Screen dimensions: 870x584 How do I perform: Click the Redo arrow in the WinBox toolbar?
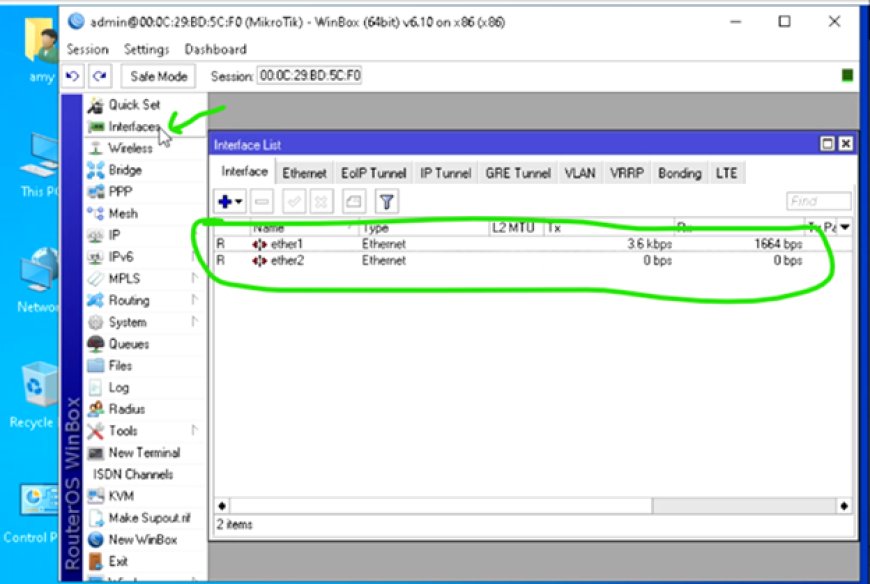click(100, 76)
